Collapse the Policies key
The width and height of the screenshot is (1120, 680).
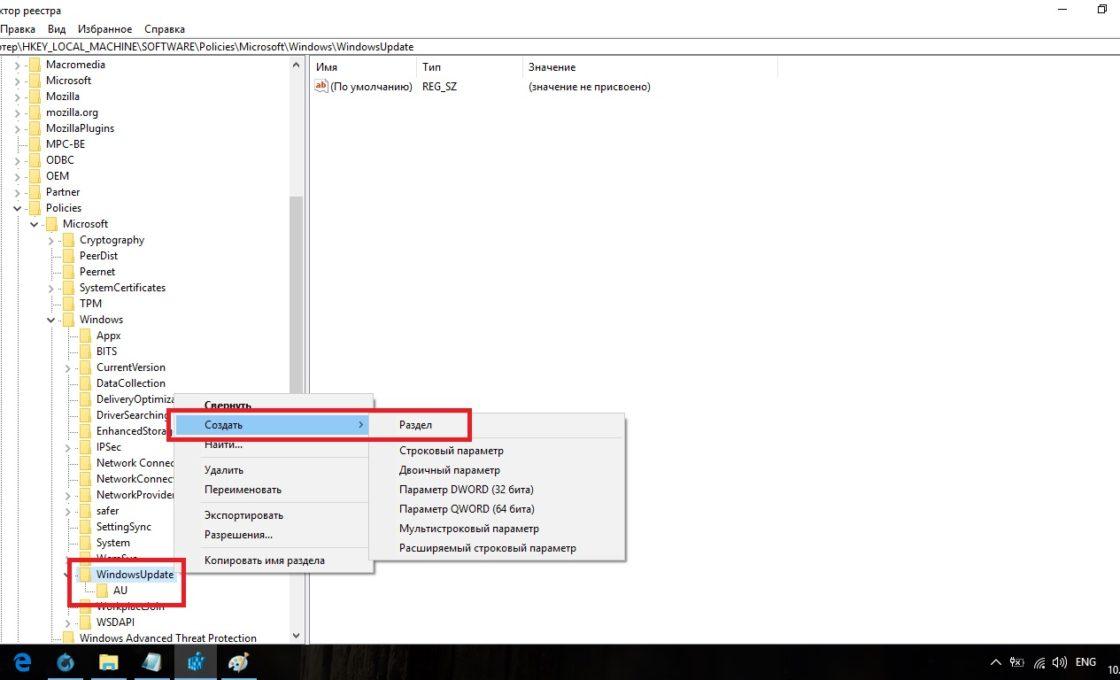(x=17, y=209)
